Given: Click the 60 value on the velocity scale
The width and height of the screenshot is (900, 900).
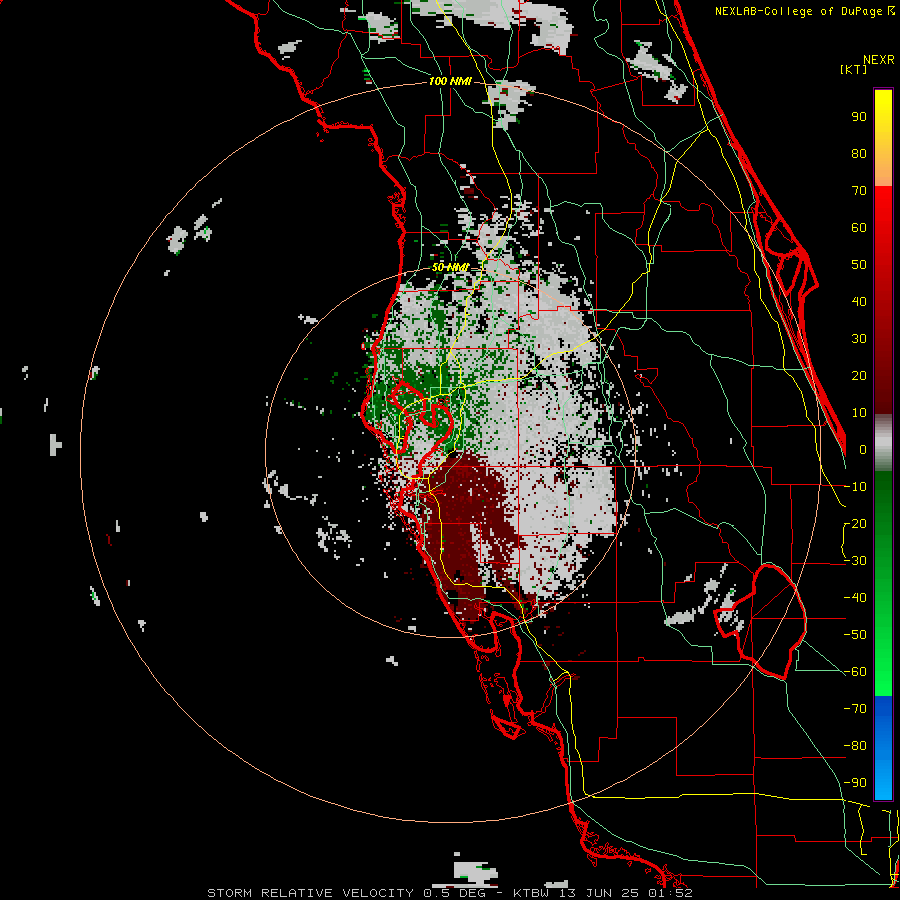Looking at the screenshot, I should click(859, 227).
